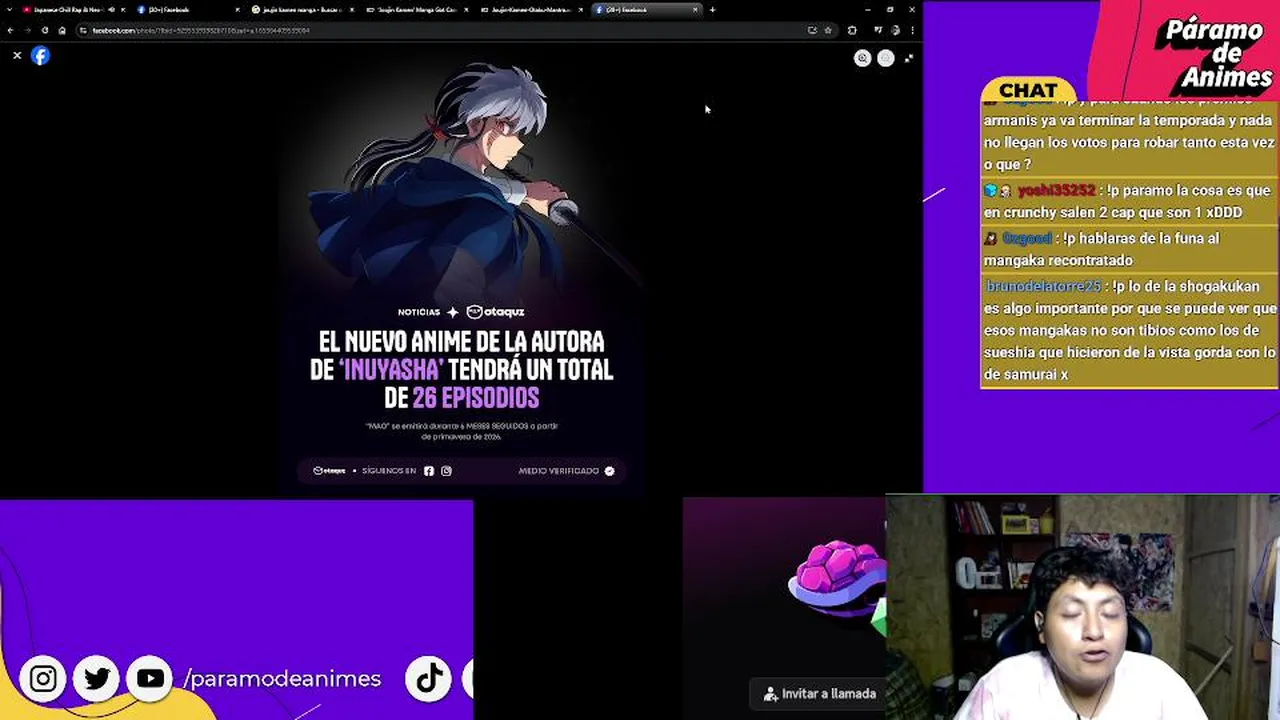Click username yoshi35252 in chat
The height and width of the screenshot is (720, 1280).
(1056, 190)
